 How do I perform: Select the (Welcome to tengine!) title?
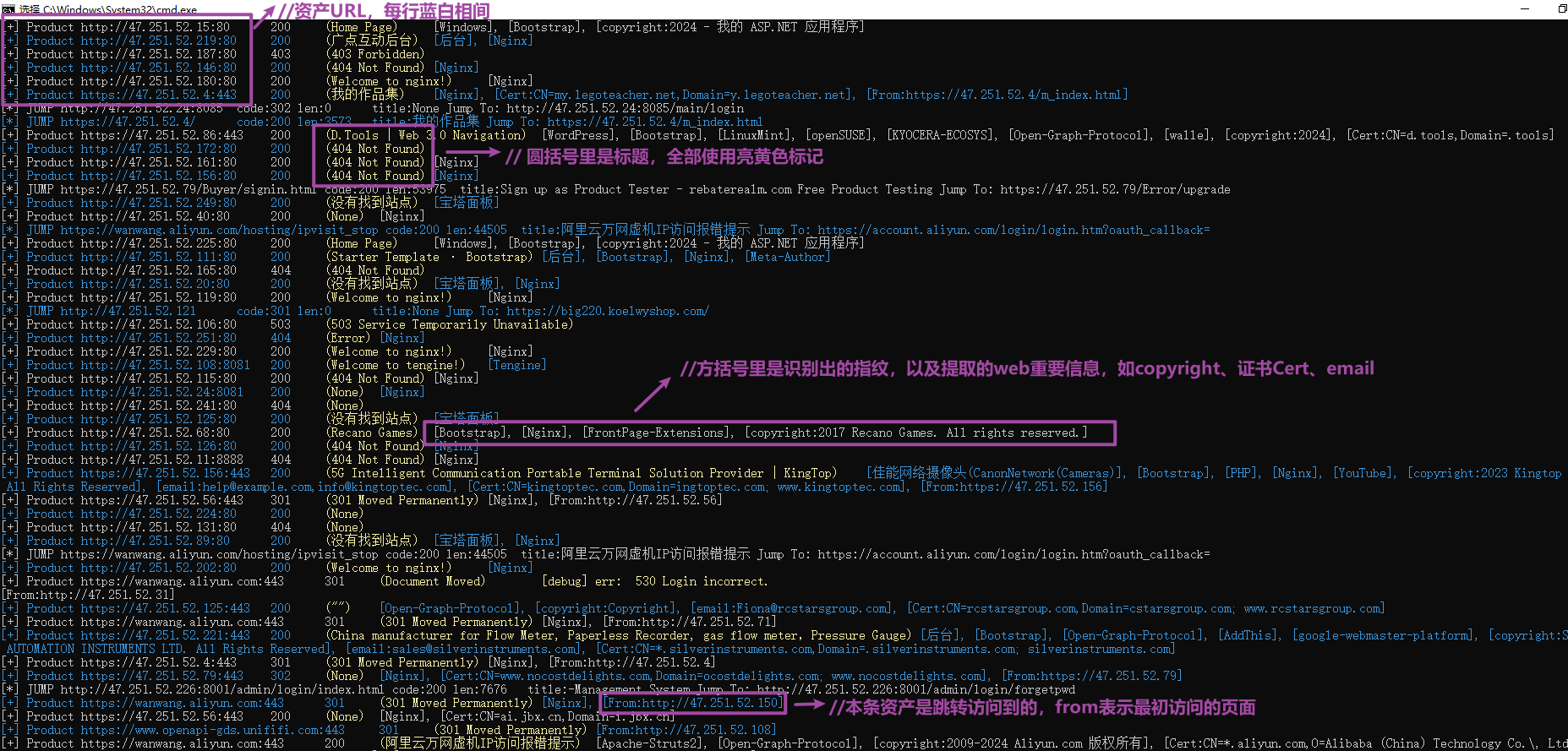point(396,365)
